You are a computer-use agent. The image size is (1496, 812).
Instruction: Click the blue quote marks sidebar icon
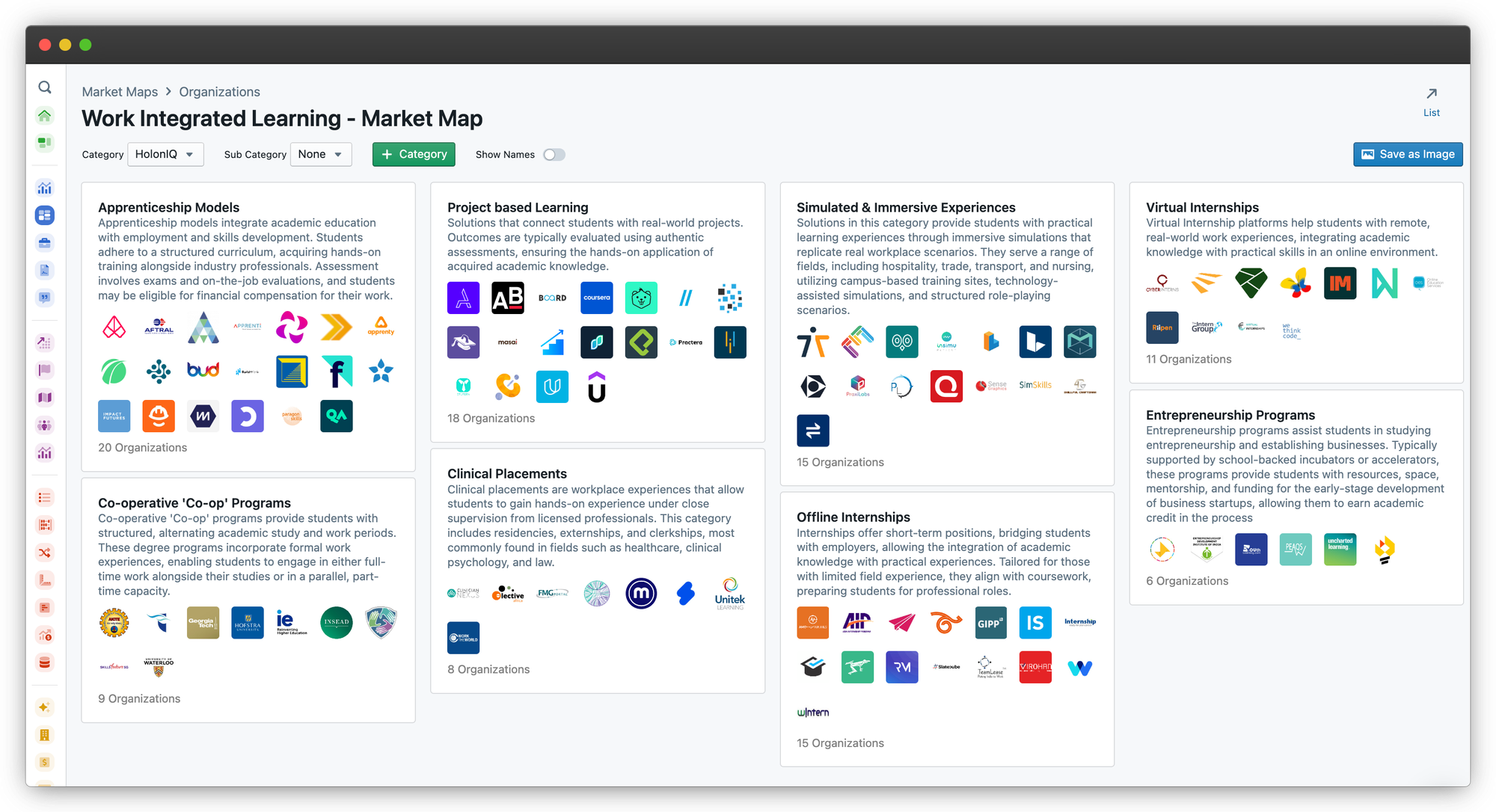[45, 298]
